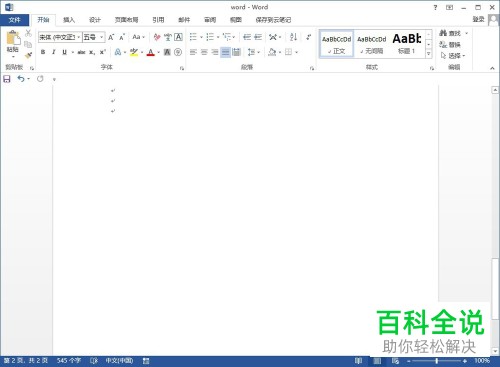The width and height of the screenshot is (500, 367).
Task: Align paragraph text to the right
Action: (x=215, y=52)
